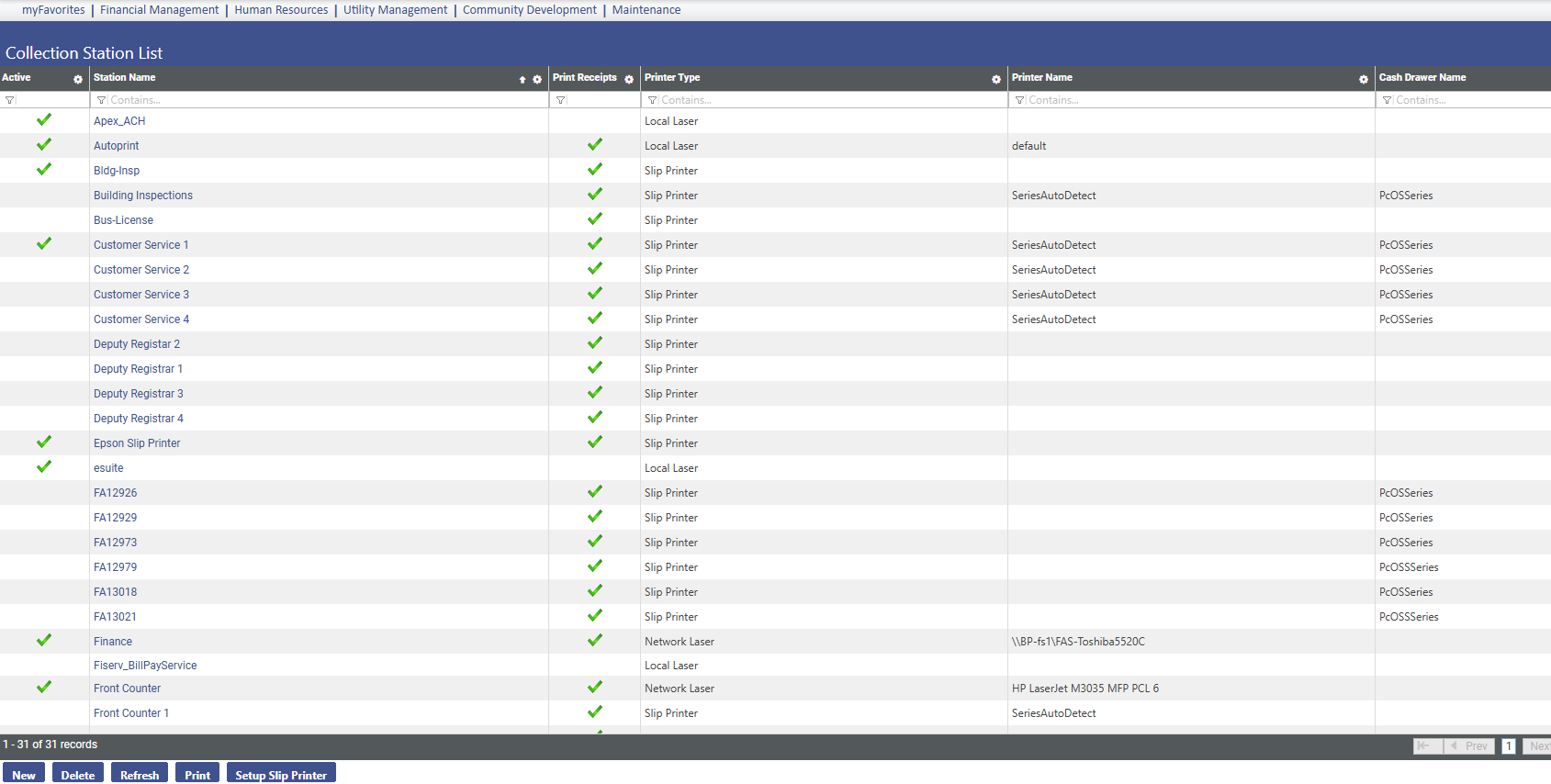Viewport: 1551px width, 784px height.
Task: Click Print Receipts checkmark for Bus-License
Action: pyautogui.click(x=595, y=218)
